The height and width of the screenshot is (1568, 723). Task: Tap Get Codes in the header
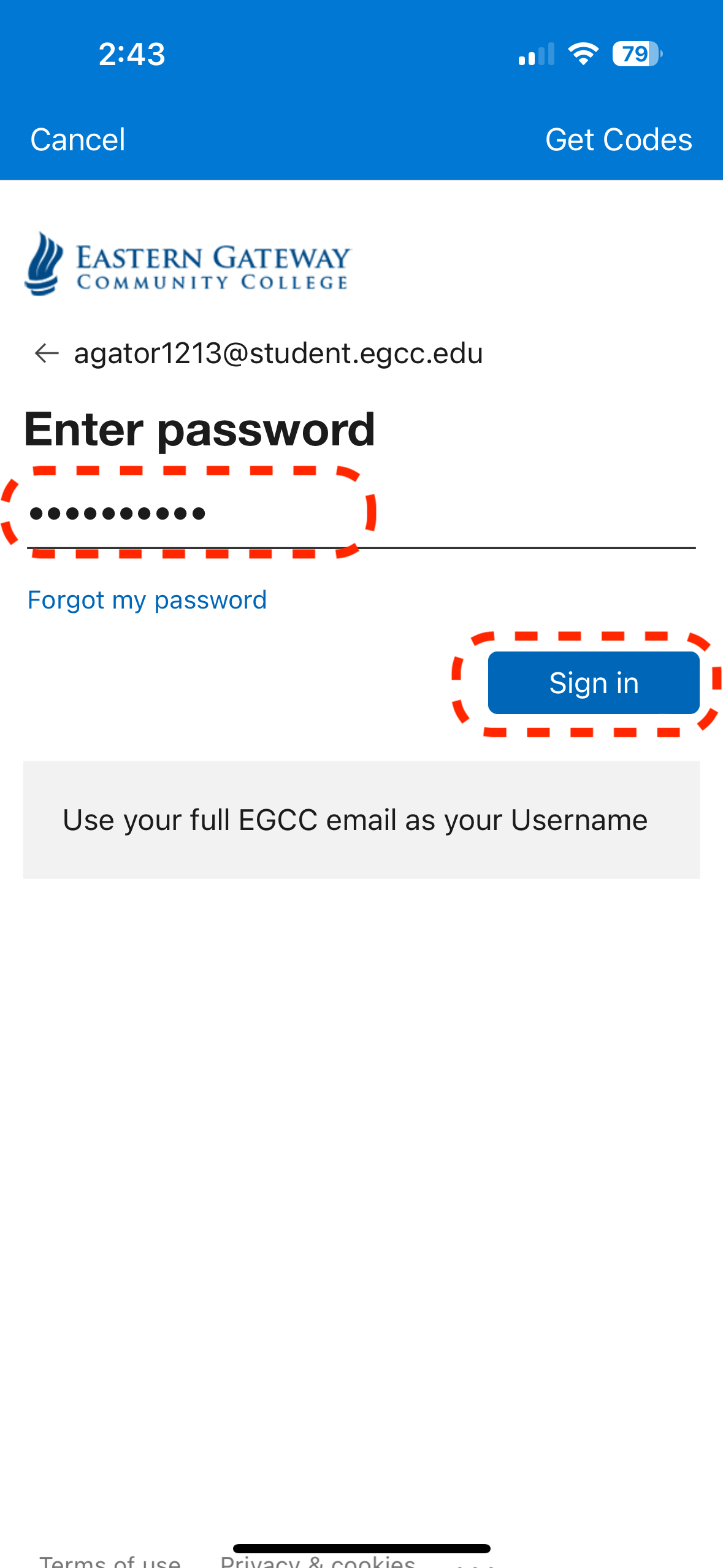pos(618,140)
